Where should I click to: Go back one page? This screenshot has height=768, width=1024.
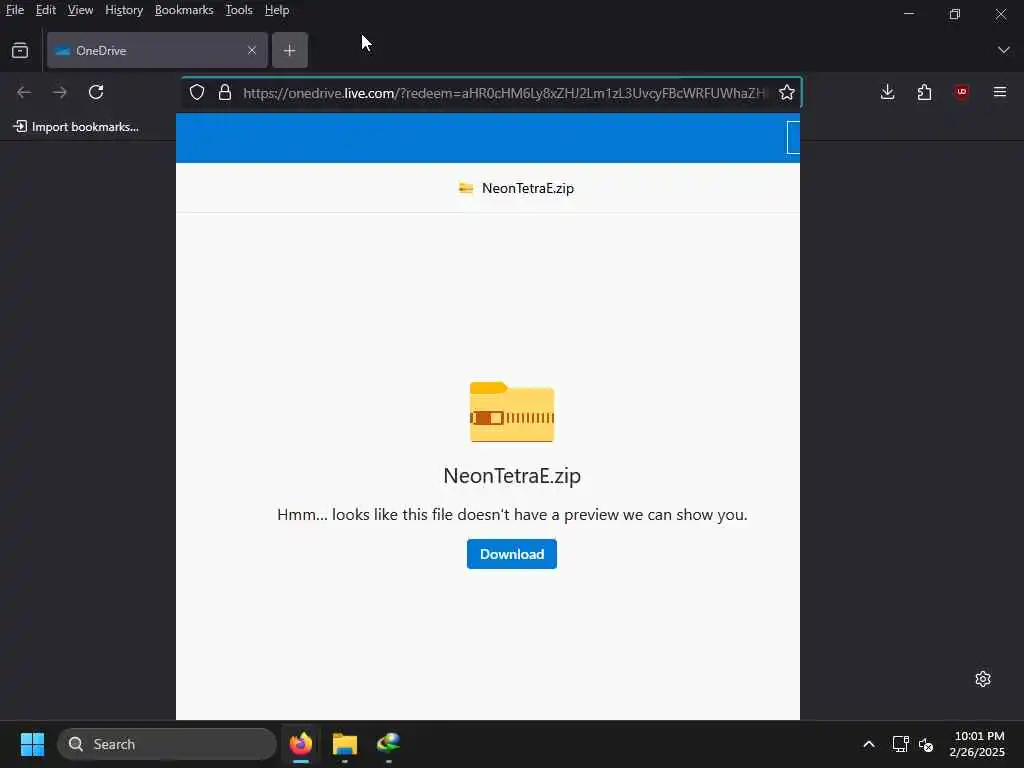pos(24,92)
